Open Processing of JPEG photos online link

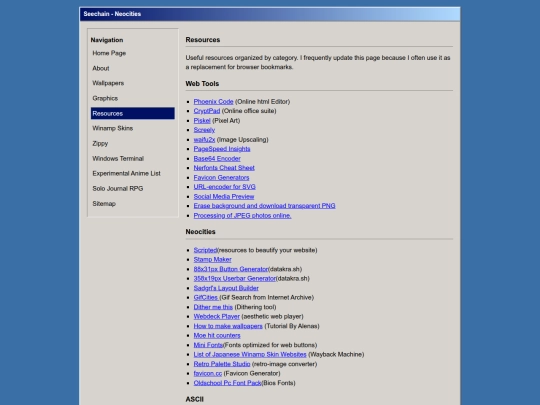point(242,215)
